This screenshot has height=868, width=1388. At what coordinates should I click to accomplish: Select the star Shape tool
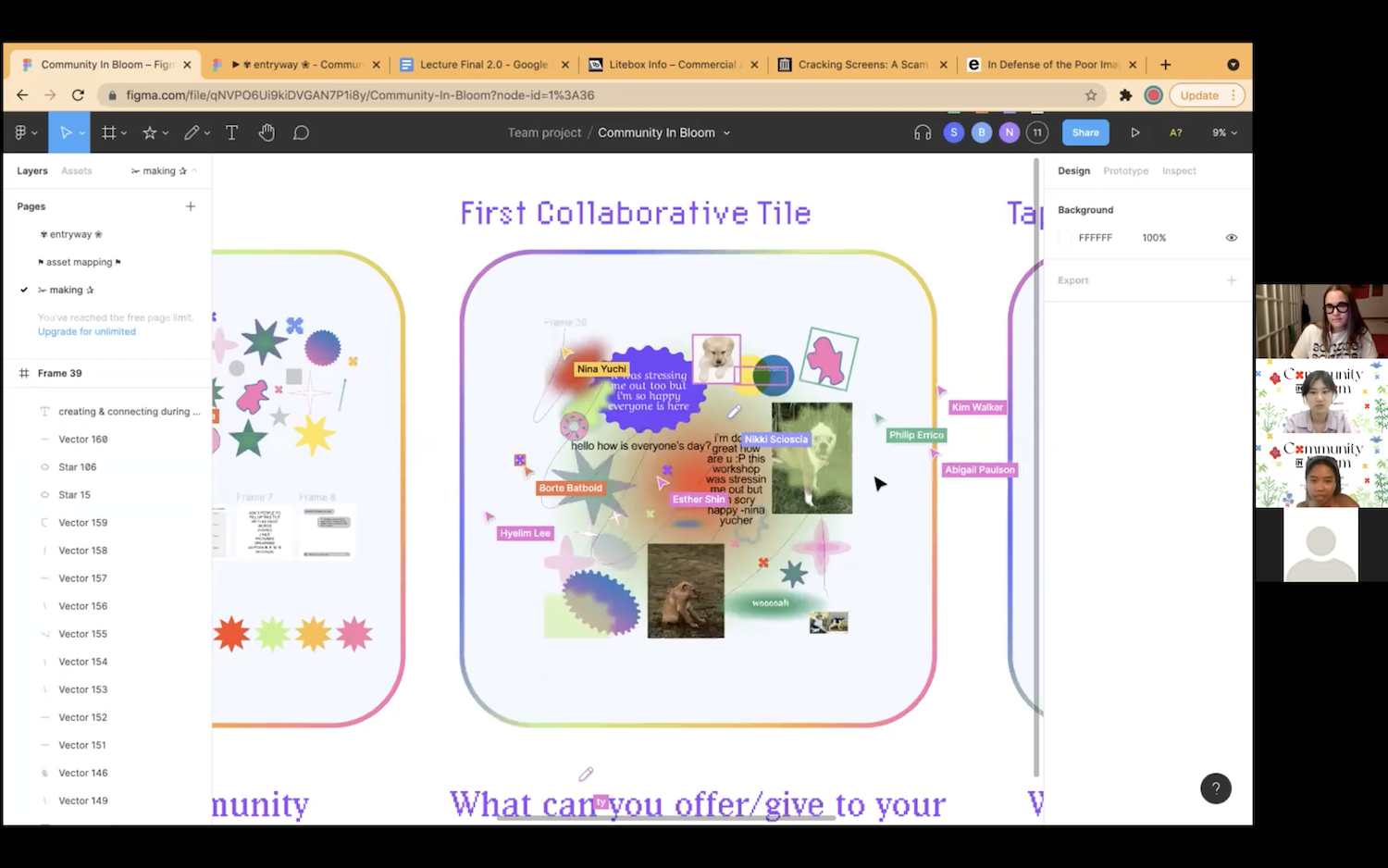click(x=150, y=132)
